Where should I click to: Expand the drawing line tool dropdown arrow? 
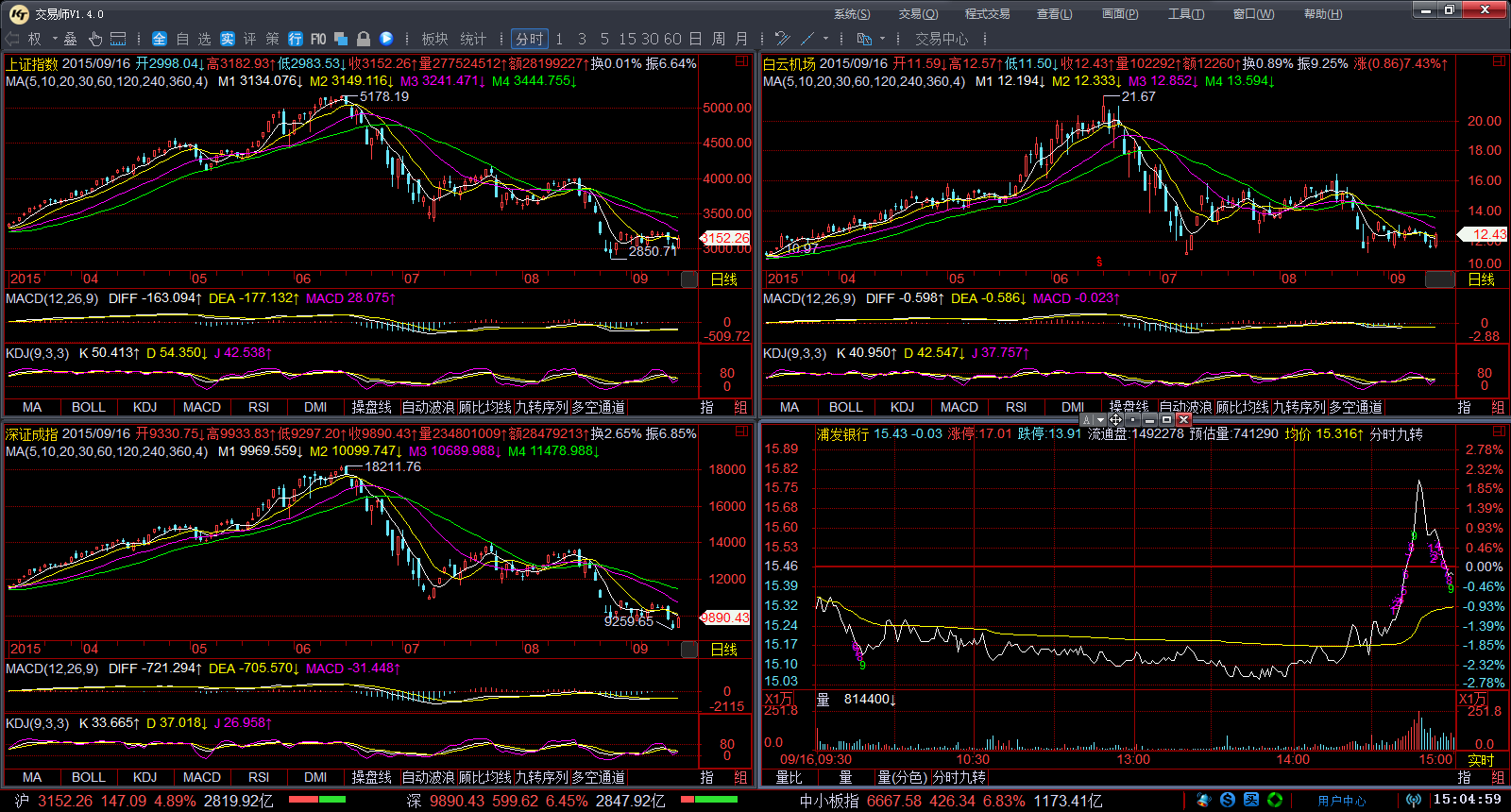825,39
